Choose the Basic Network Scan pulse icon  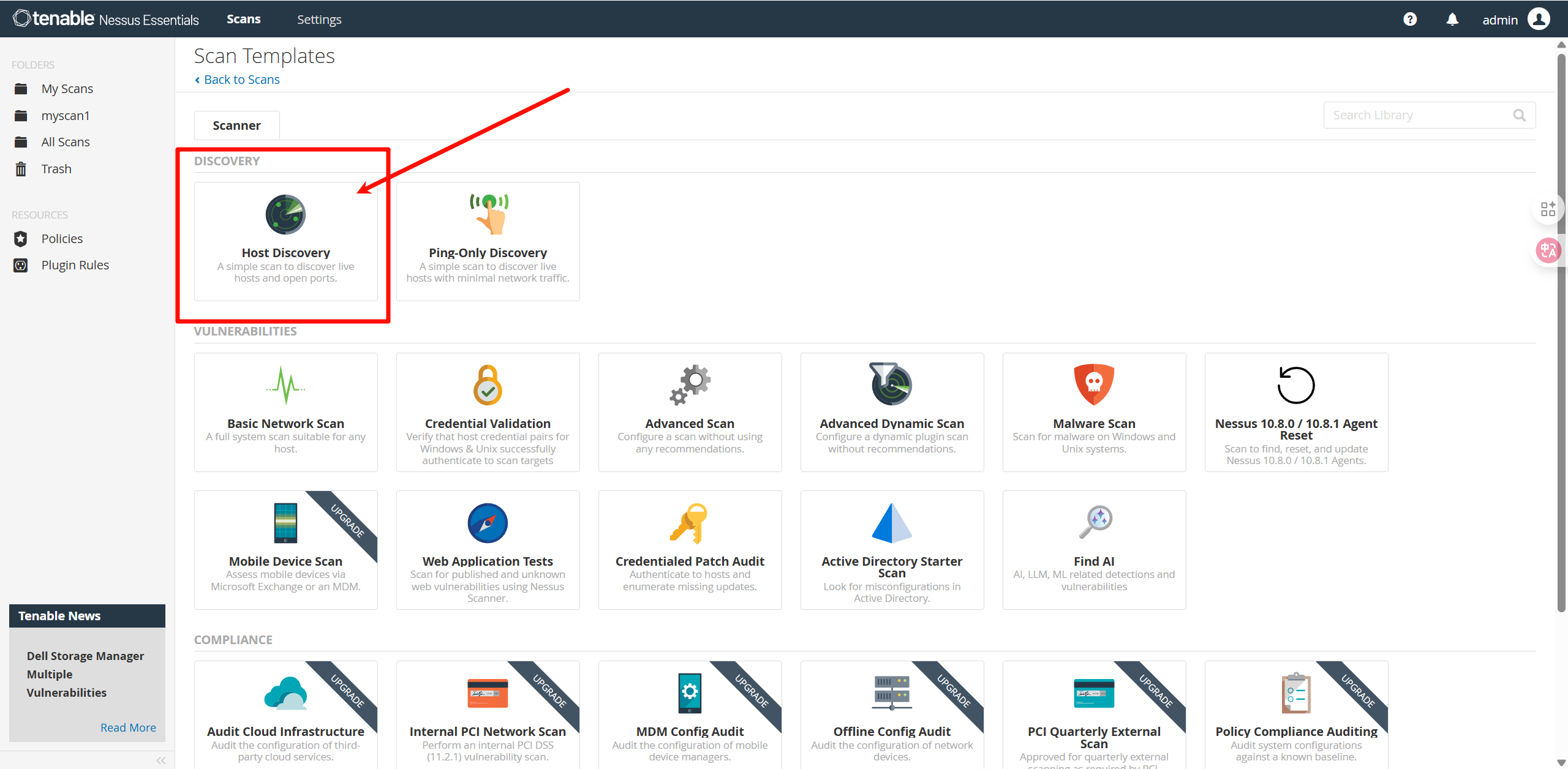285,385
